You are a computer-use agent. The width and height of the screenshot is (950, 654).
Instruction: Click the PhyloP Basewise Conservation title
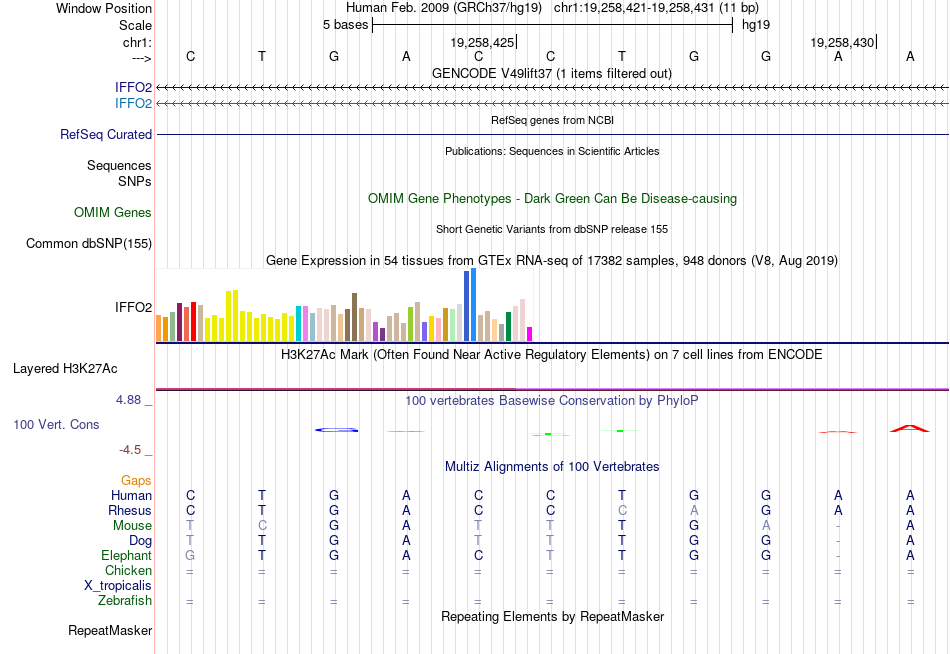tap(552, 401)
